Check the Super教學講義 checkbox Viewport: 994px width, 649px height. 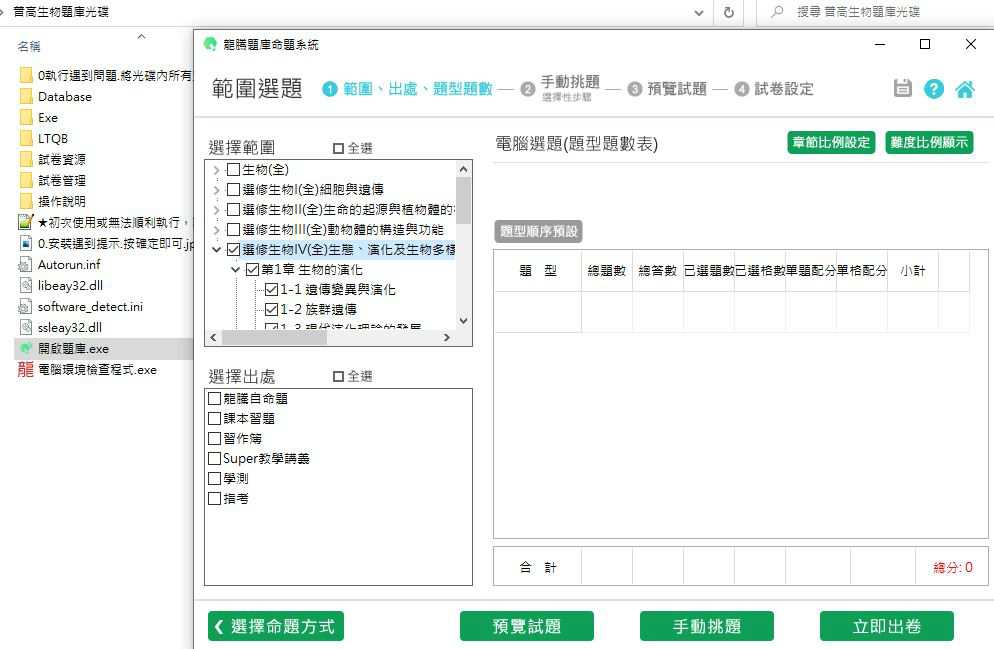(214, 458)
